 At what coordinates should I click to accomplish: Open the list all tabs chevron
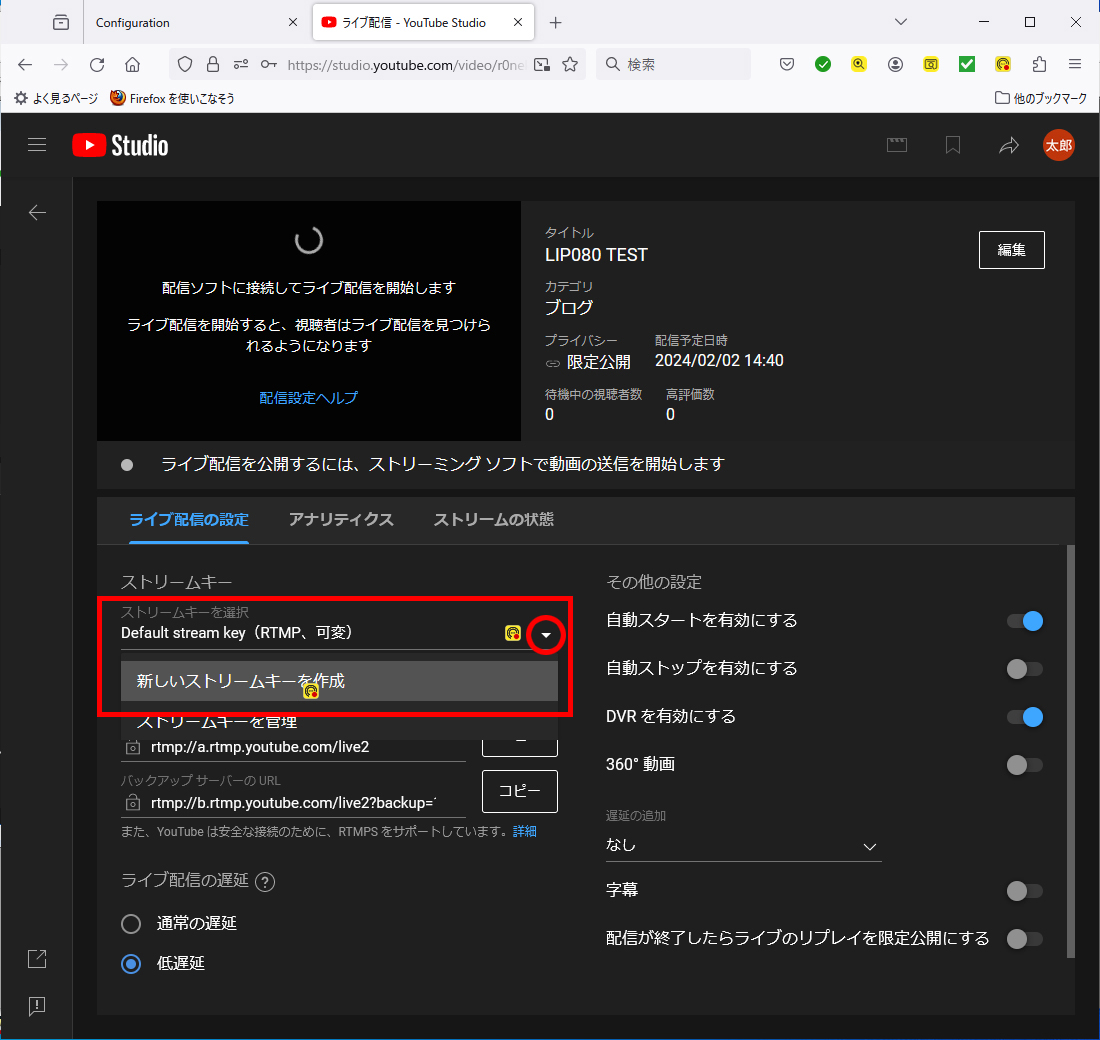click(901, 22)
